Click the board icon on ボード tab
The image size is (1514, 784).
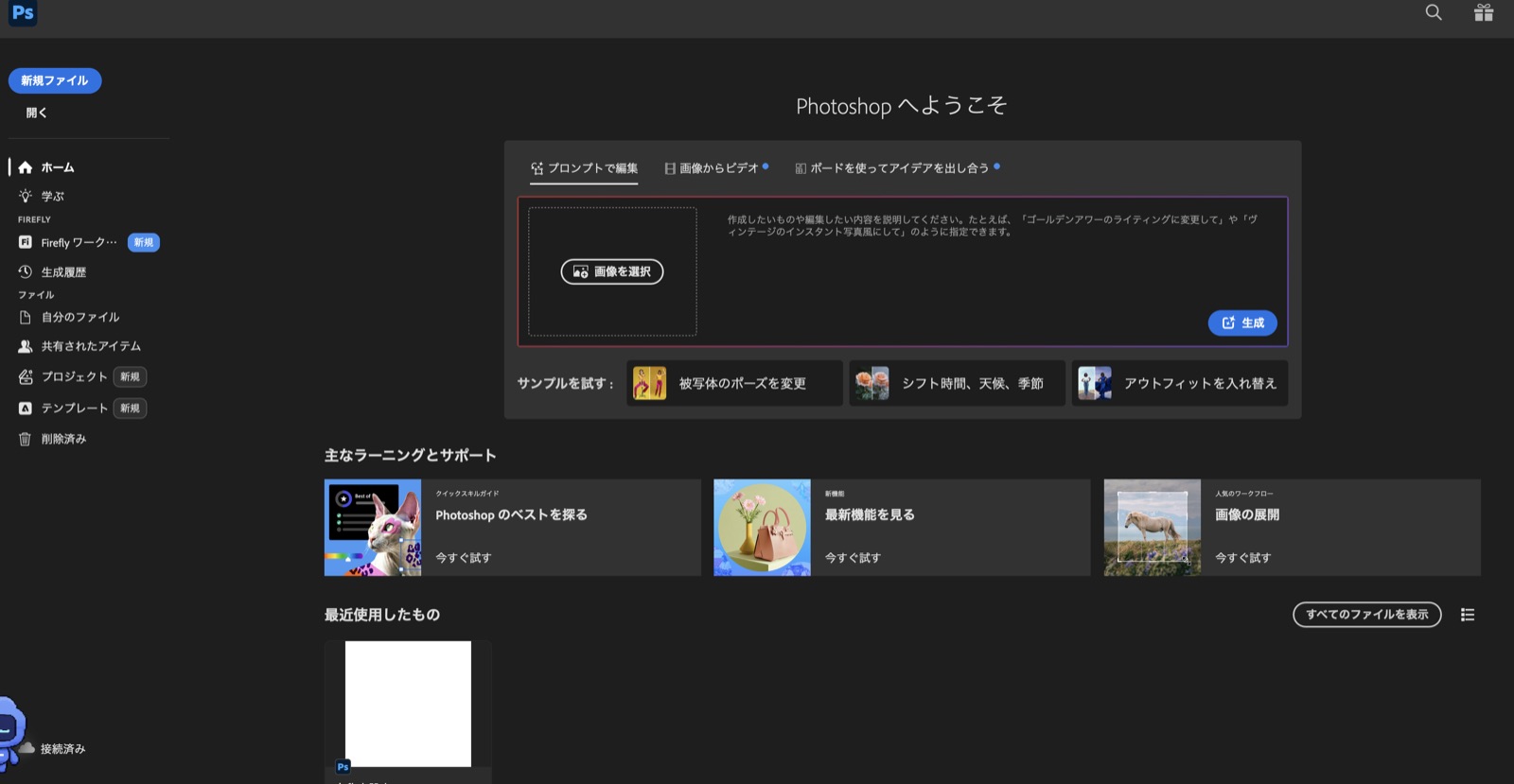pyautogui.click(x=801, y=168)
